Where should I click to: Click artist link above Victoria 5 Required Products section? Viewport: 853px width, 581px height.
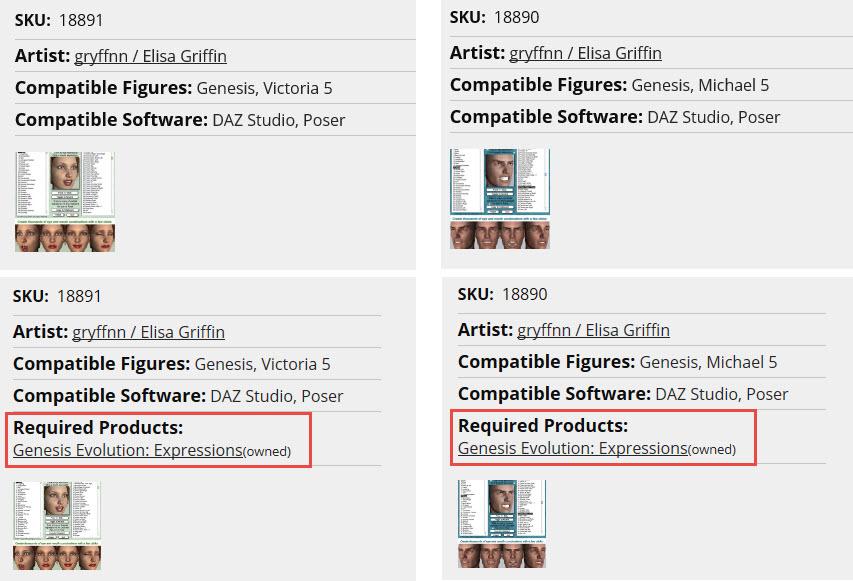[148, 332]
